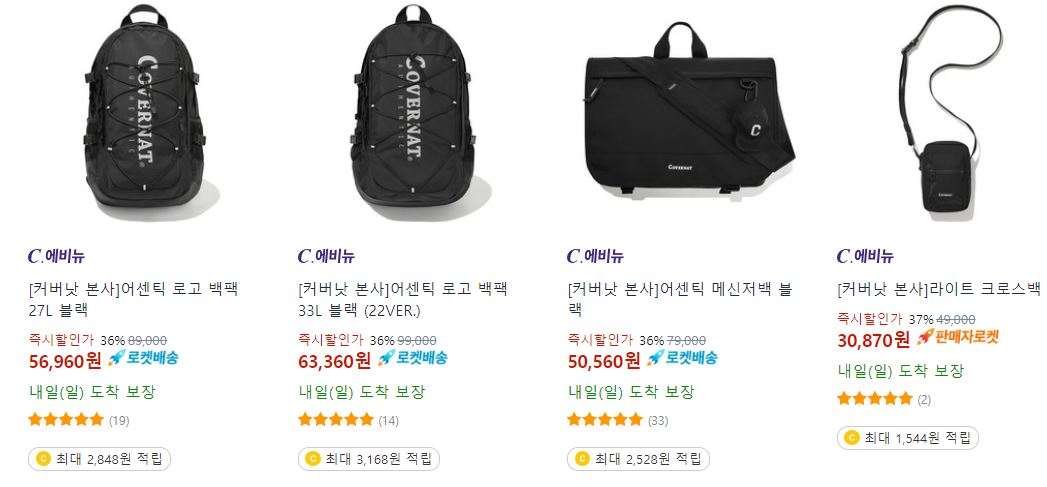
Task: Click the star rating with 33 reviews
Action: tap(604, 420)
